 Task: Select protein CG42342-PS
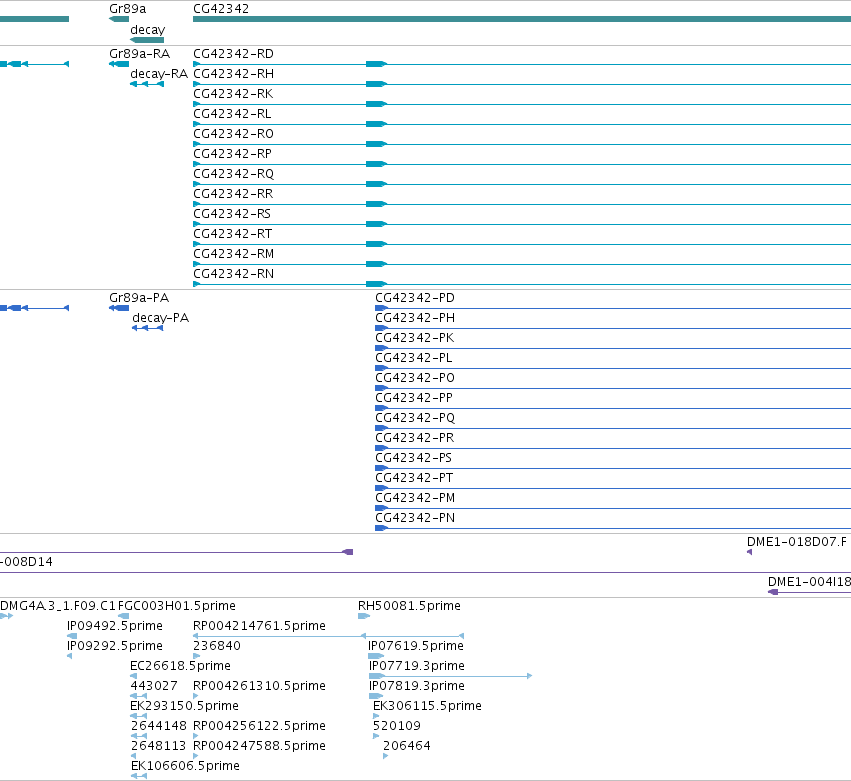tap(414, 458)
